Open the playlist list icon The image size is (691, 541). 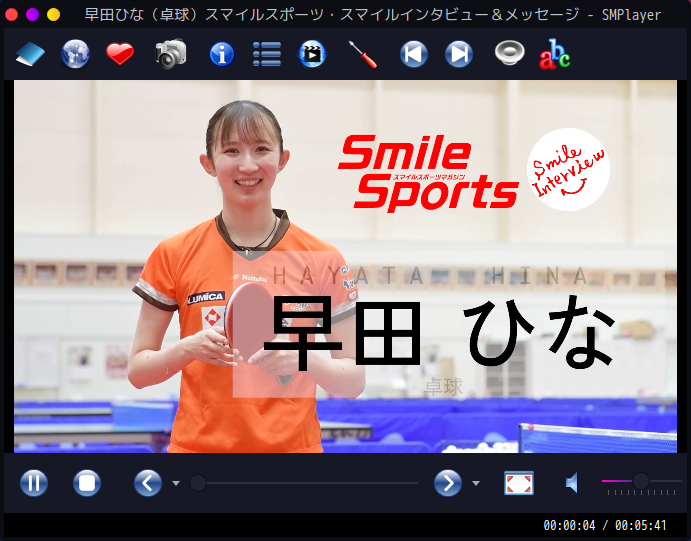coord(267,54)
